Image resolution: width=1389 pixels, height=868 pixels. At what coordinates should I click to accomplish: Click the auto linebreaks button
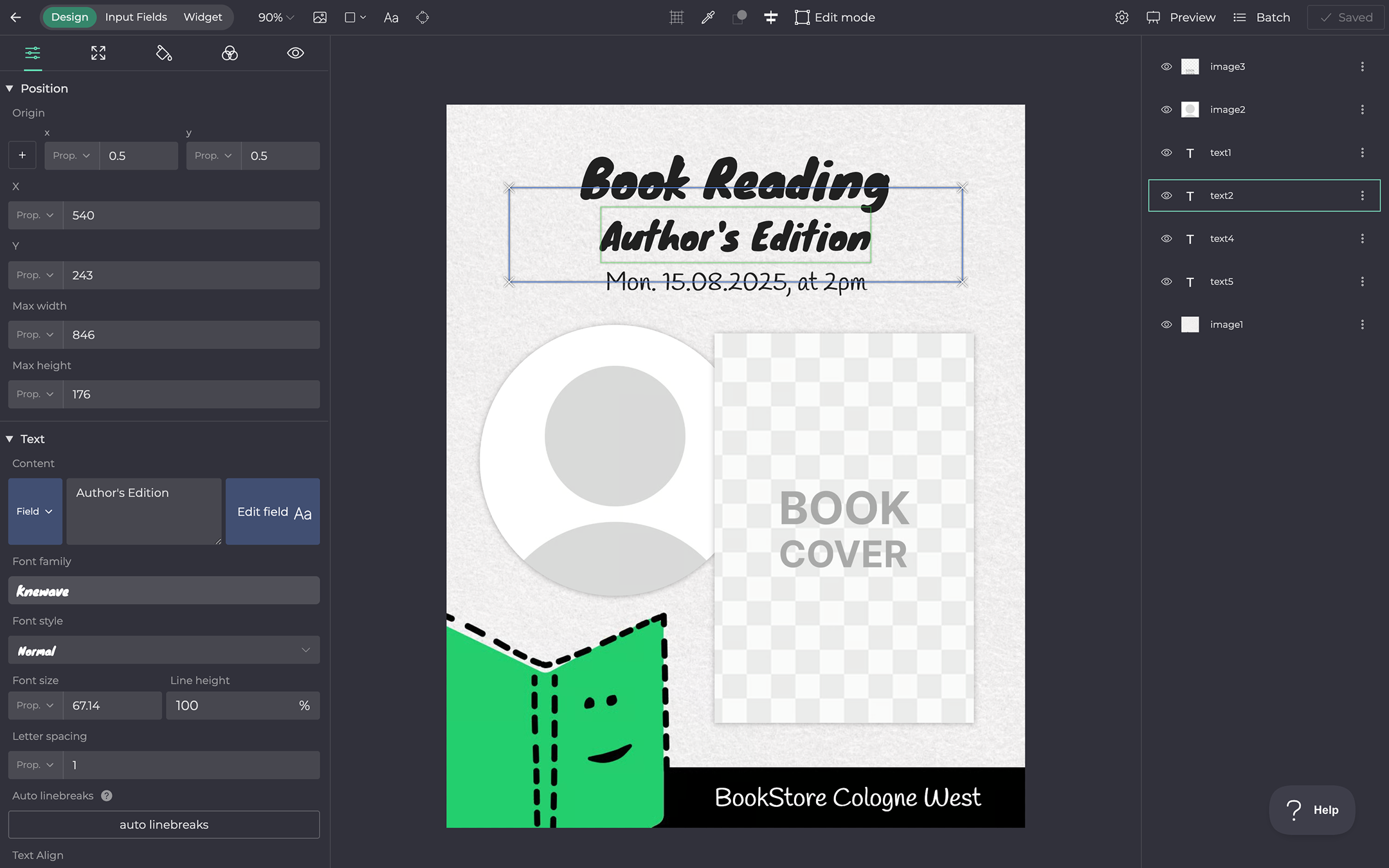click(x=164, y=824)
